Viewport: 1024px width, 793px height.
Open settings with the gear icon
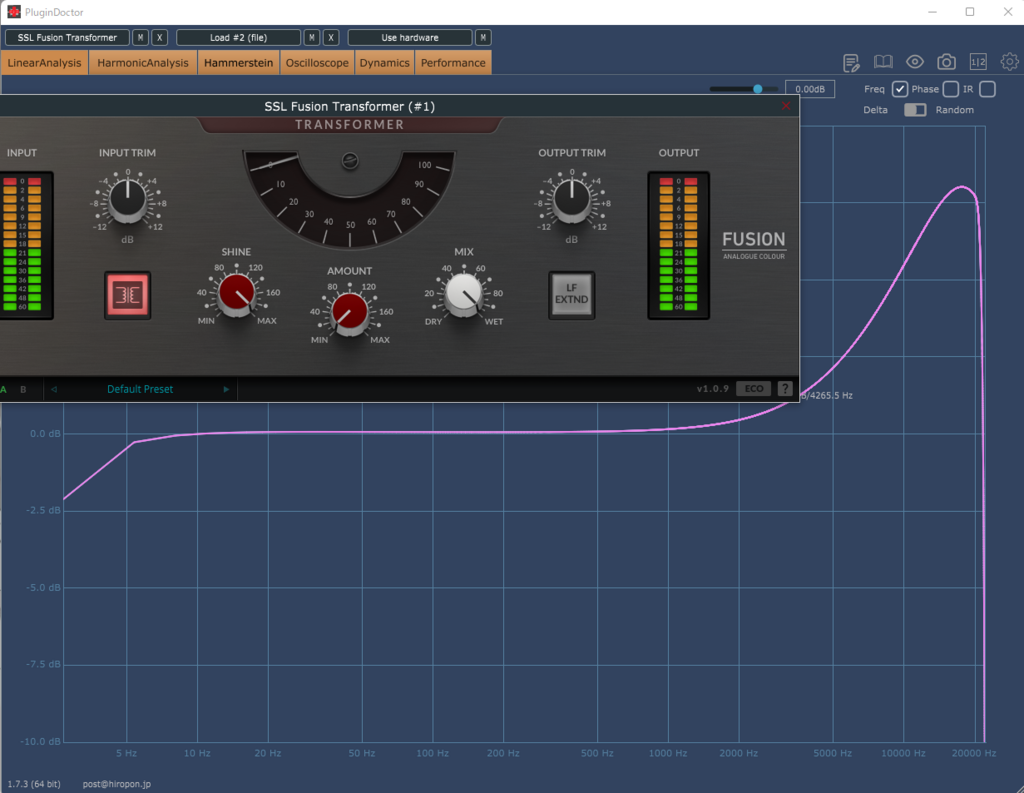(x=1010, y=62)
